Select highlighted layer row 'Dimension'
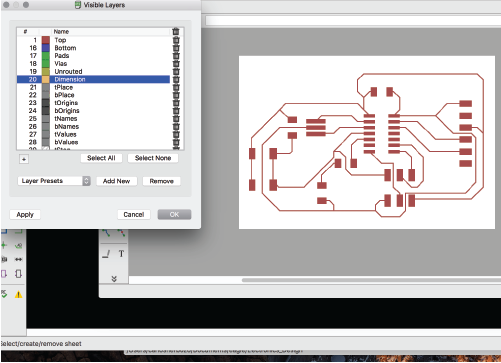Screen dimensions: 501x363 coord(94,79)
